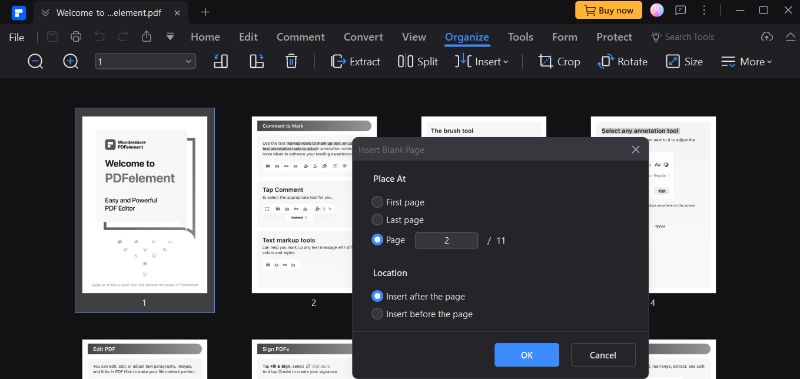Zoom out with the minus magnifier
Screen dimensions: 800x379
[x=35, y=62]
